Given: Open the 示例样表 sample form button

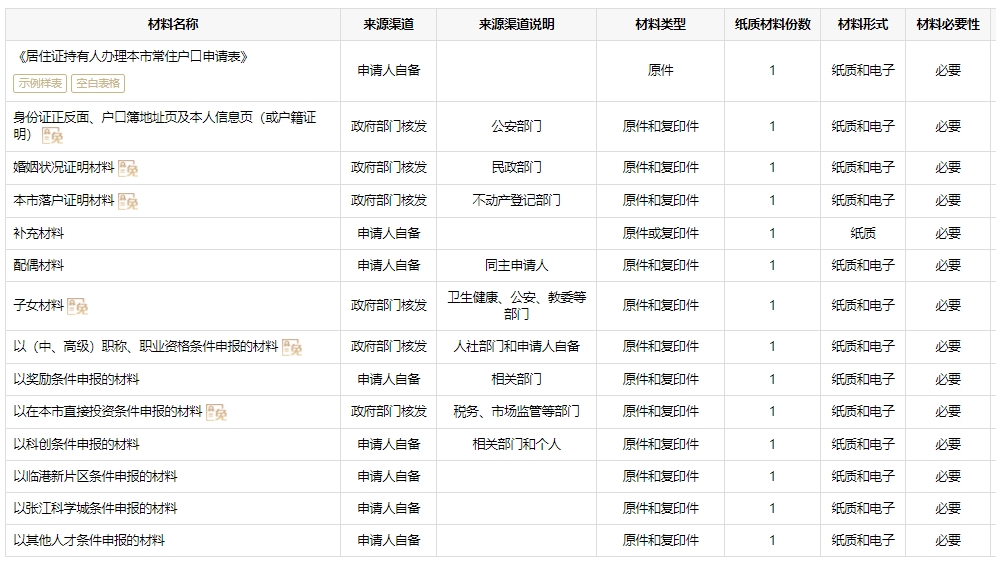Looking at the screenshot, I should 40,83.
